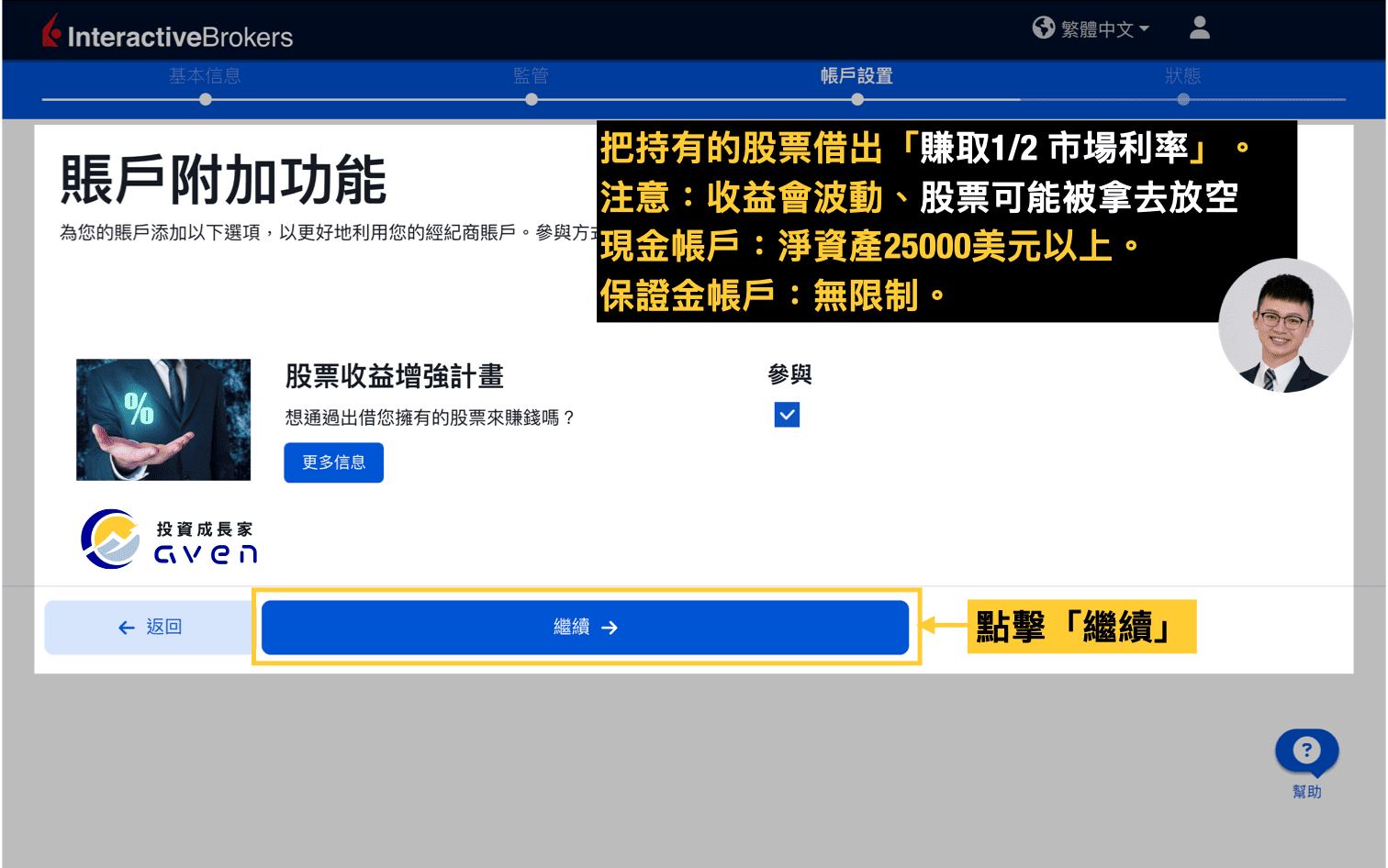Click the advisor's profile photo
The height and width of the screenshot is (868, 1388).
[x=1285, y=326]
